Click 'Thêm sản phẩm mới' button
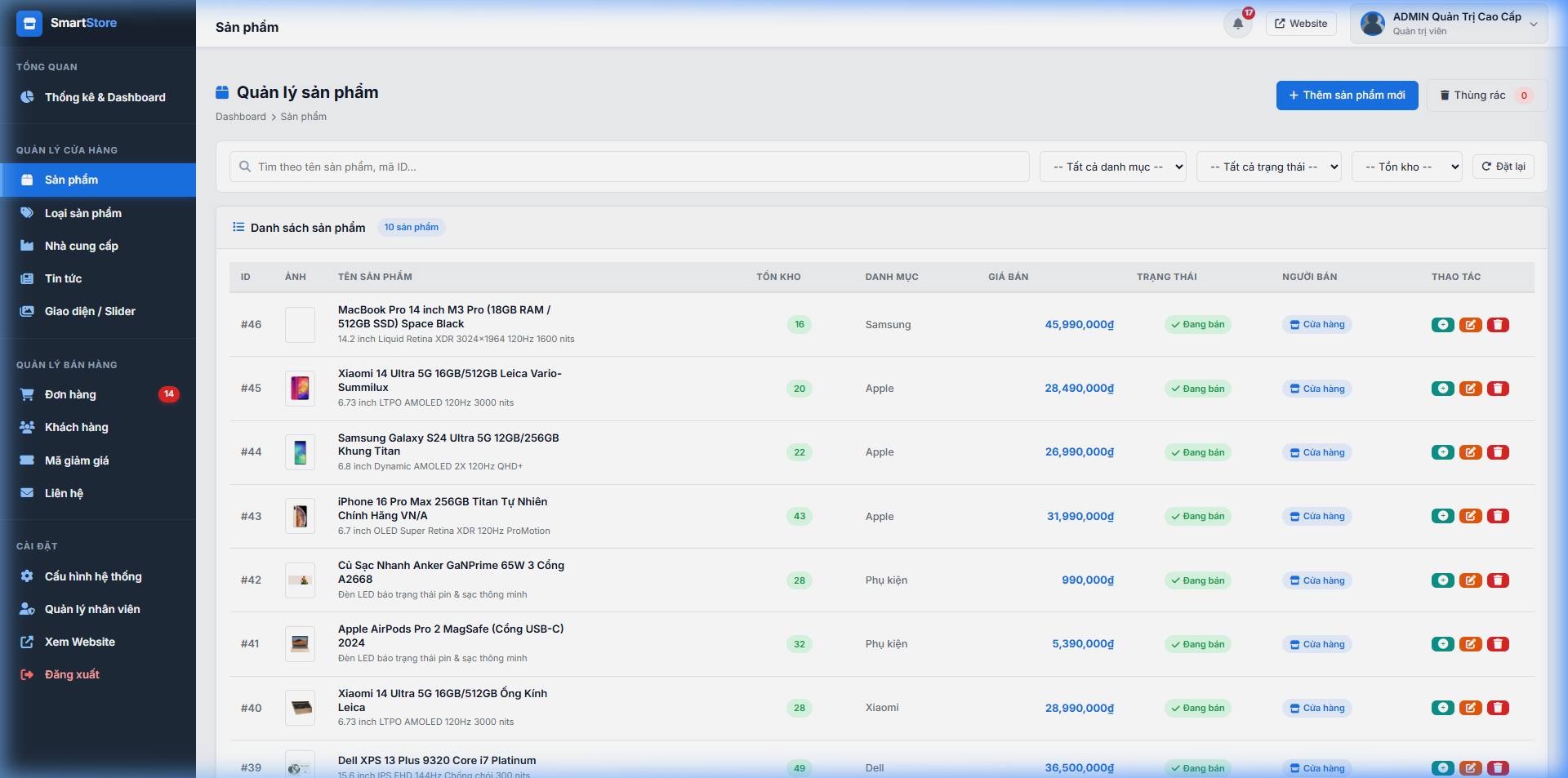 tap(1347, 96)
